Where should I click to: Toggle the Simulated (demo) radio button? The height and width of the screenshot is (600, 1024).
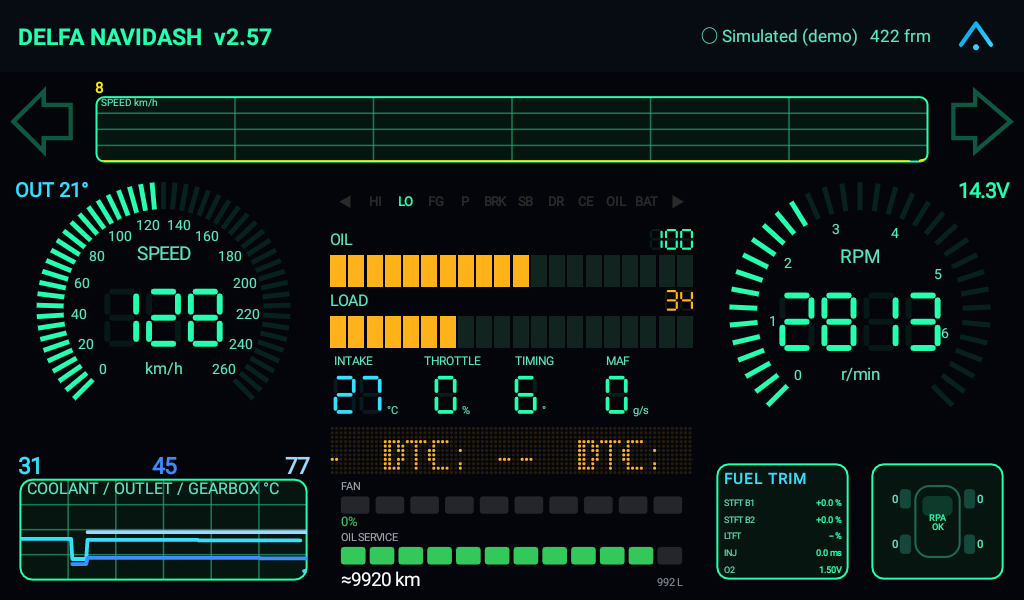coord(709,36)
